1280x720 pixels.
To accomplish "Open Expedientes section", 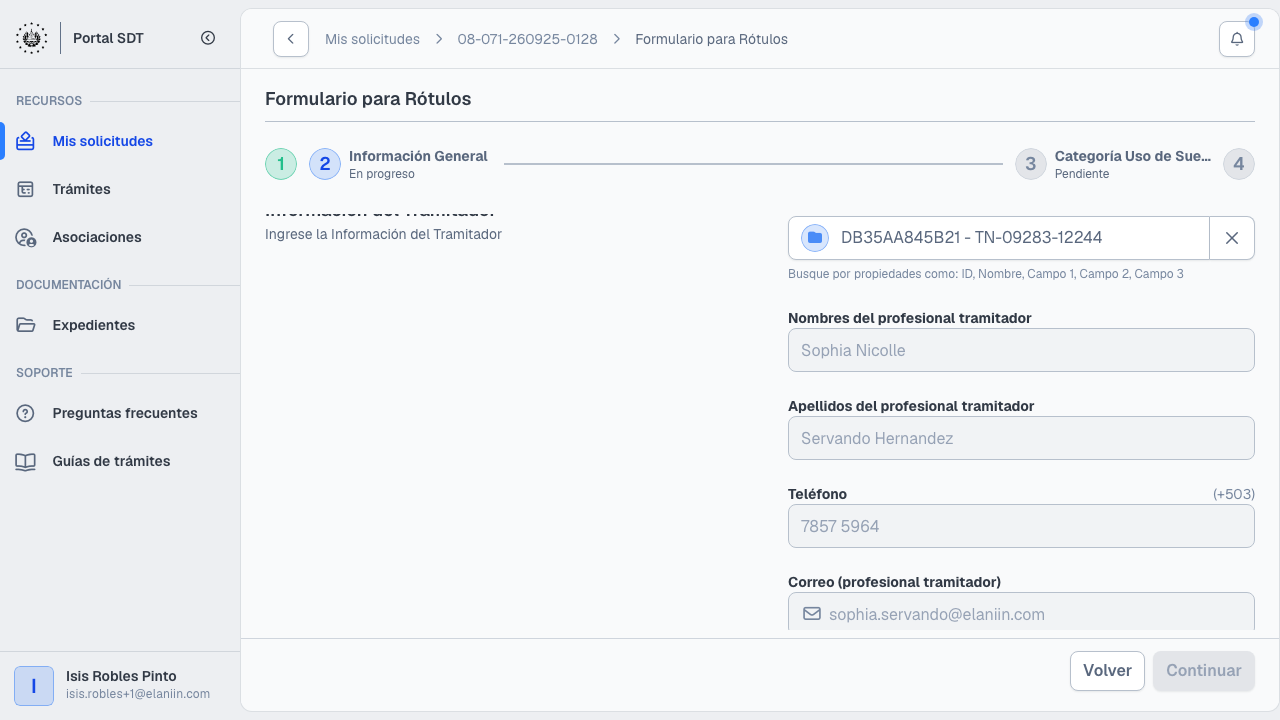I will pos(120,325).
